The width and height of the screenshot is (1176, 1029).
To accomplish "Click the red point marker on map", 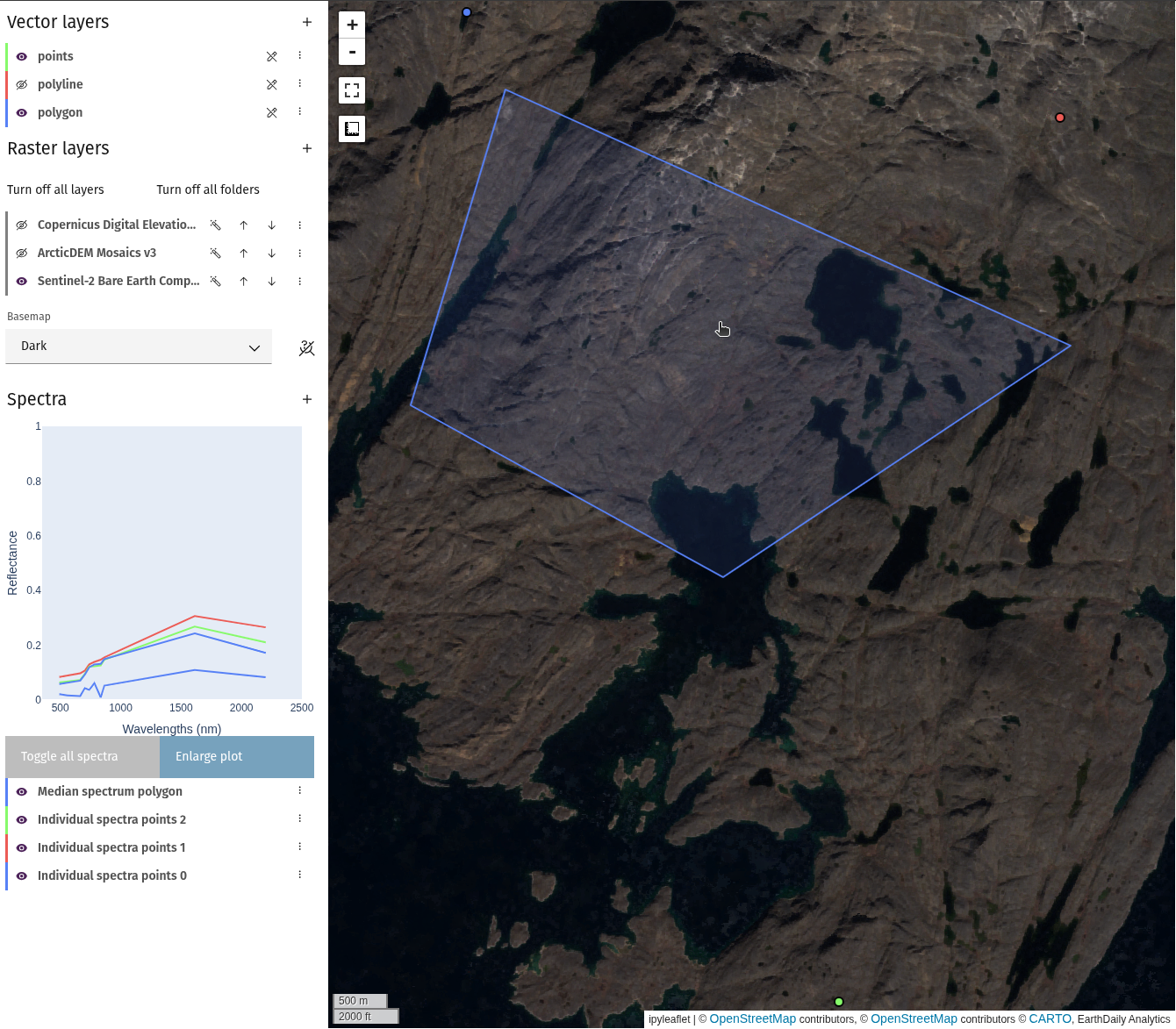I will (x=1060, y=118).
